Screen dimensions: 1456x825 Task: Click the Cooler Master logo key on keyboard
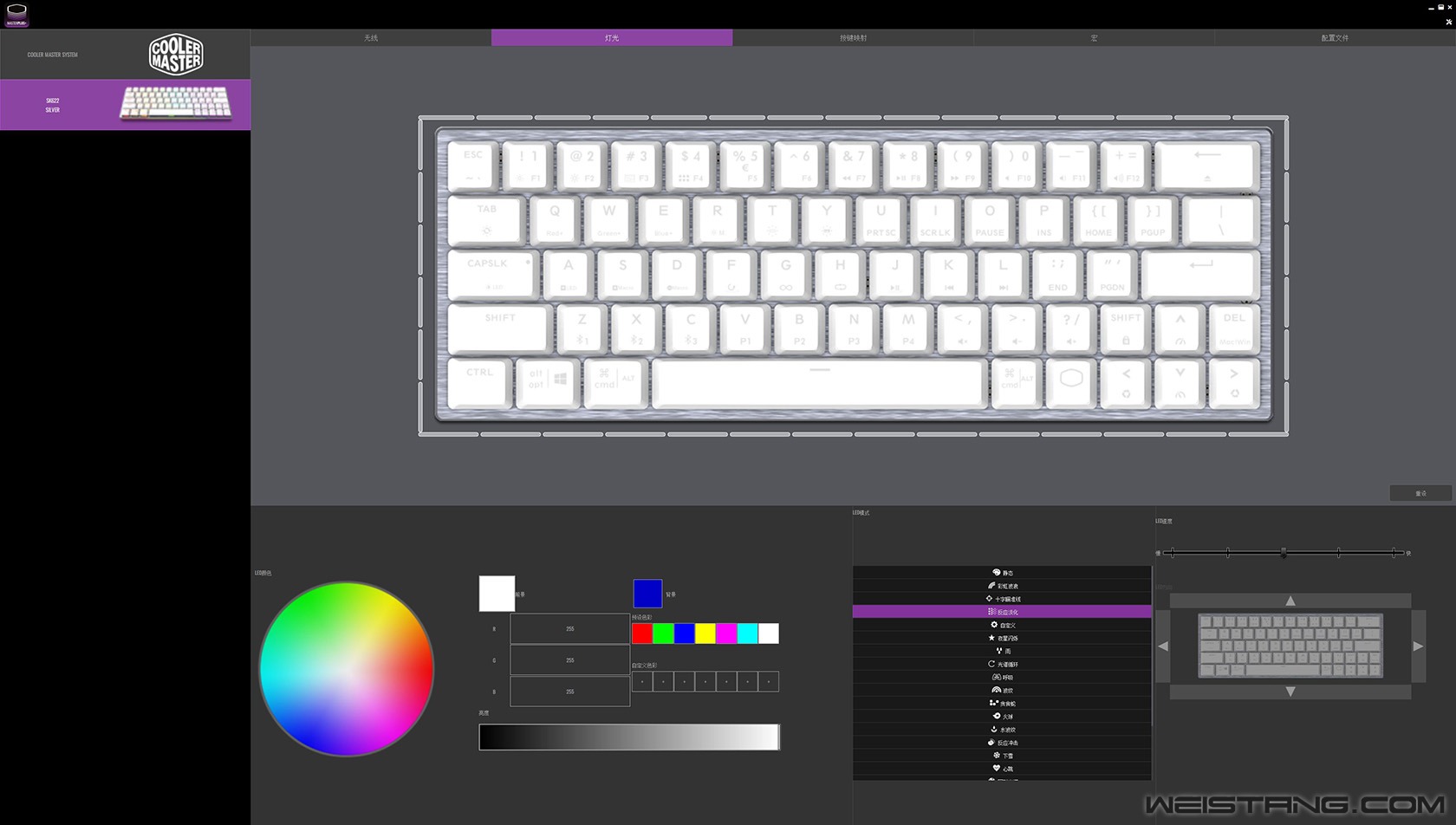click(x=1071, y=382)
